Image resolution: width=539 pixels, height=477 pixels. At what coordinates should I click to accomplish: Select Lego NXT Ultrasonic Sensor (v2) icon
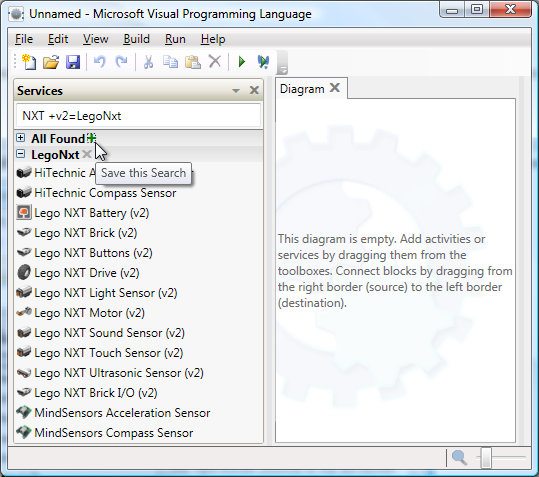click(x=24, y=372)
